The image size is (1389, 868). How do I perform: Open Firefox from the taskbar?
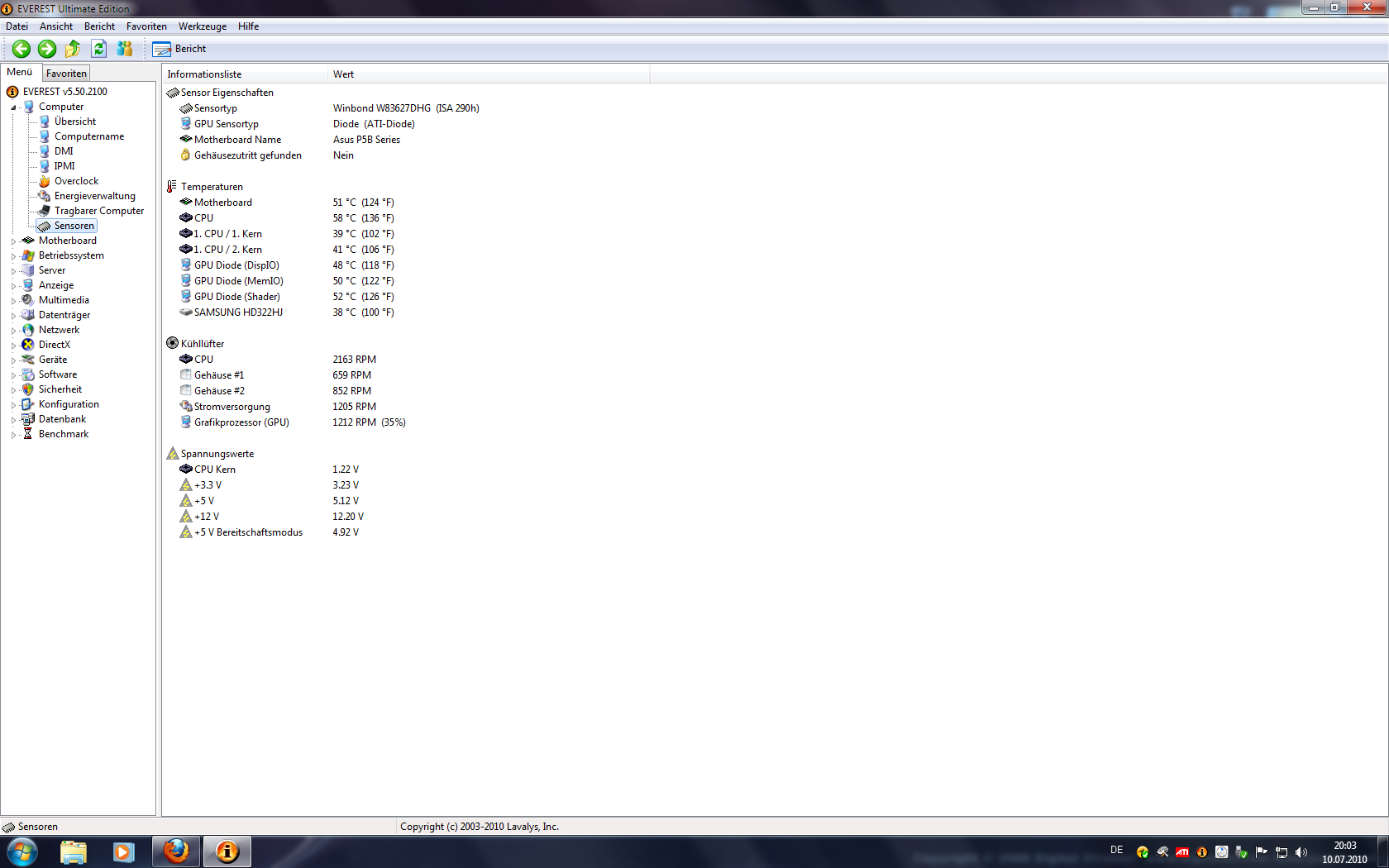tap(176, 851)
